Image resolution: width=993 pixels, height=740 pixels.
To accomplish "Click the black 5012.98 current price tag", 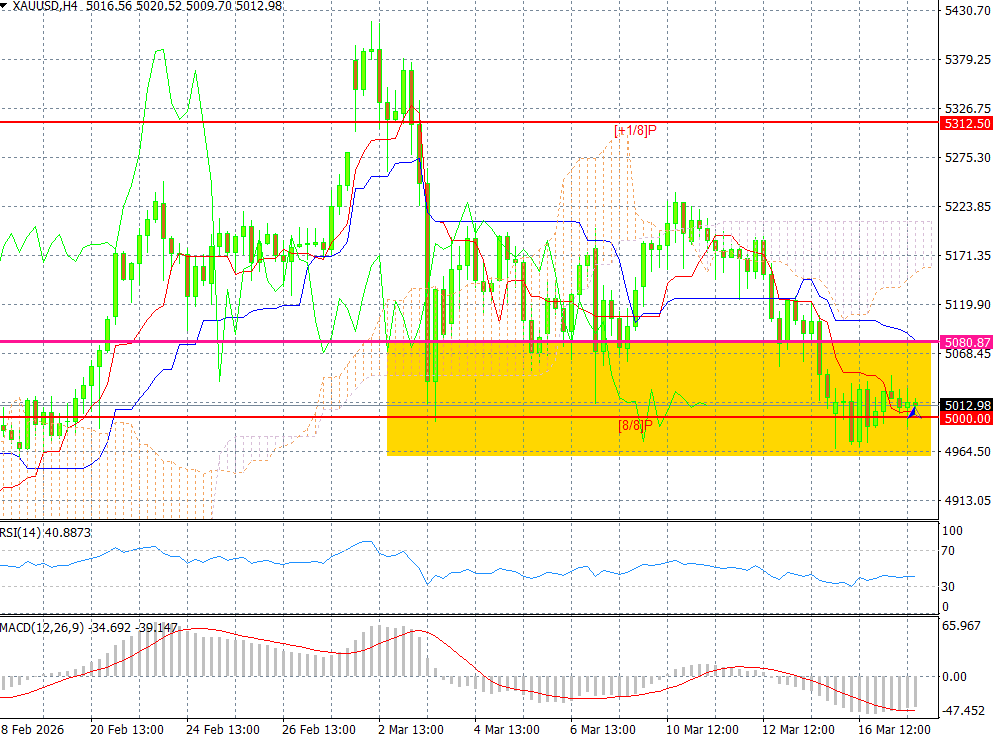I will point(967,405).
